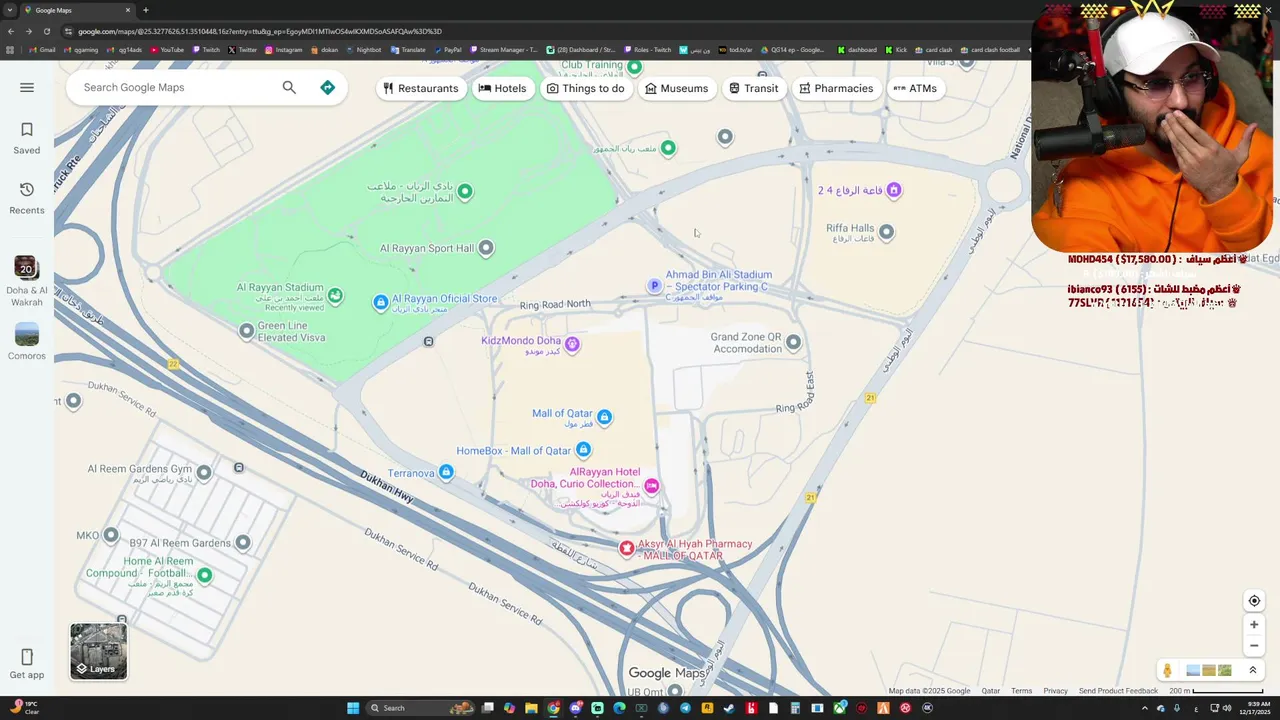1280x720 pixels.
Task: Select the Home Al Reem Compound football pin
Action: point(205,575)
